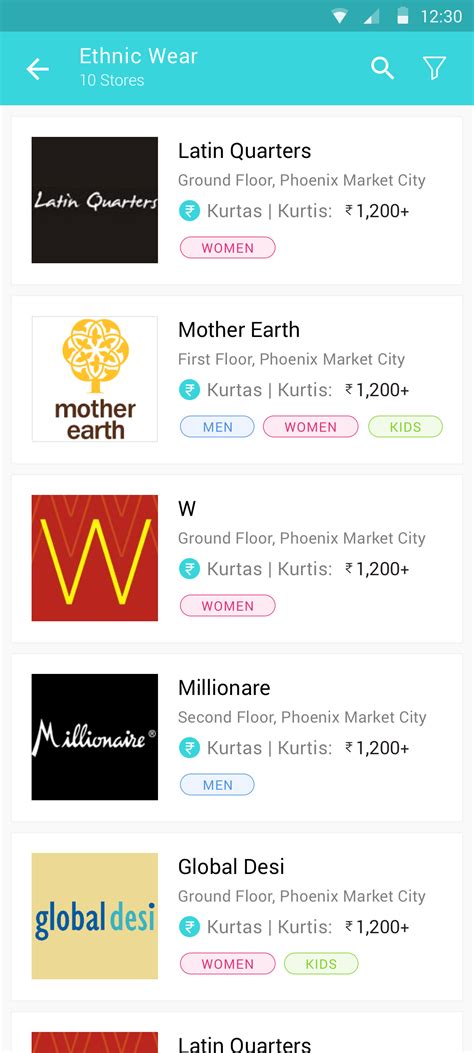Open the Latin Quarters logo thumbnail
The image size is (474, 1053).
pyautogui.click(x=95, y=200)
